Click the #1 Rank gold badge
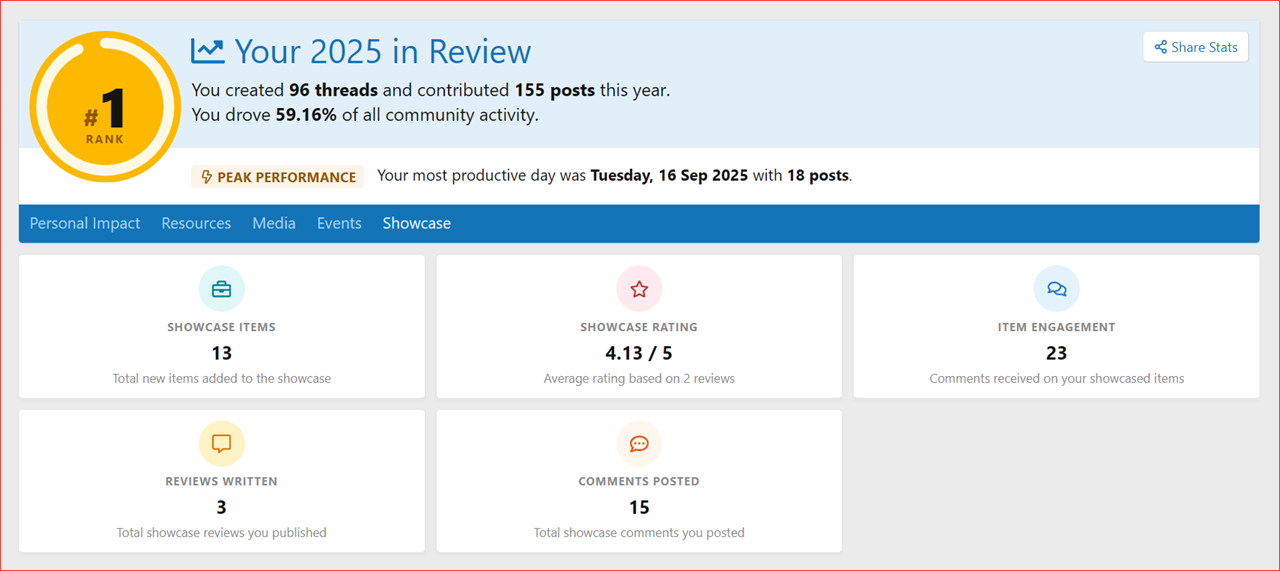 [105, 106]
